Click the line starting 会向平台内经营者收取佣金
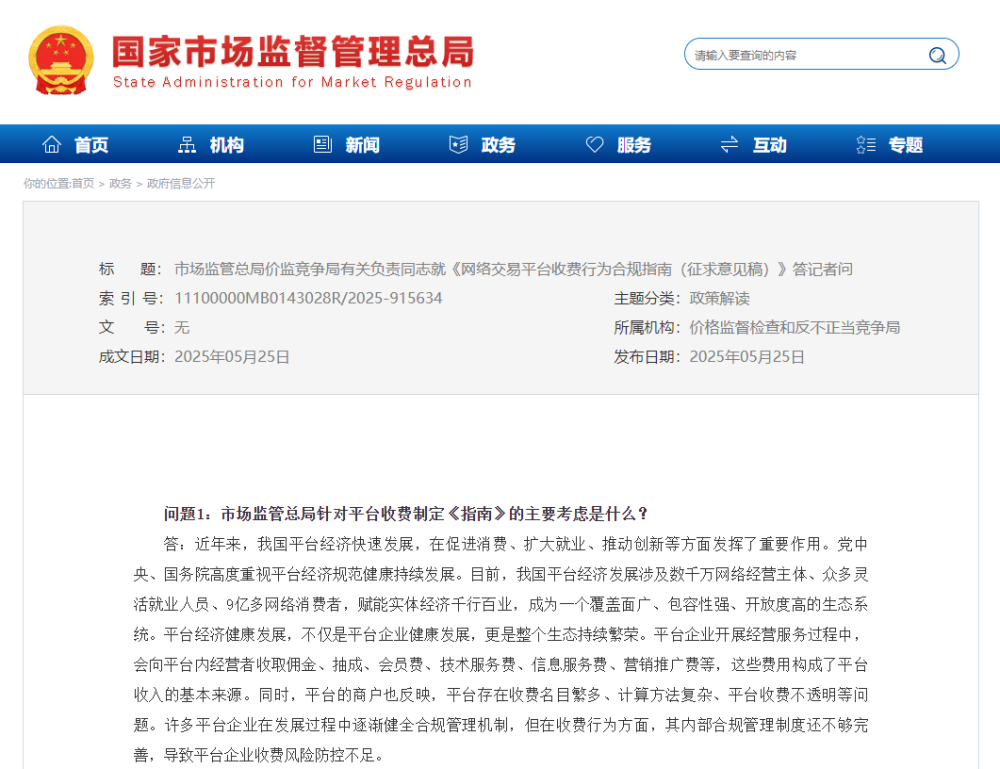This screenshot has height=769, width=1000. click(501, 665)
